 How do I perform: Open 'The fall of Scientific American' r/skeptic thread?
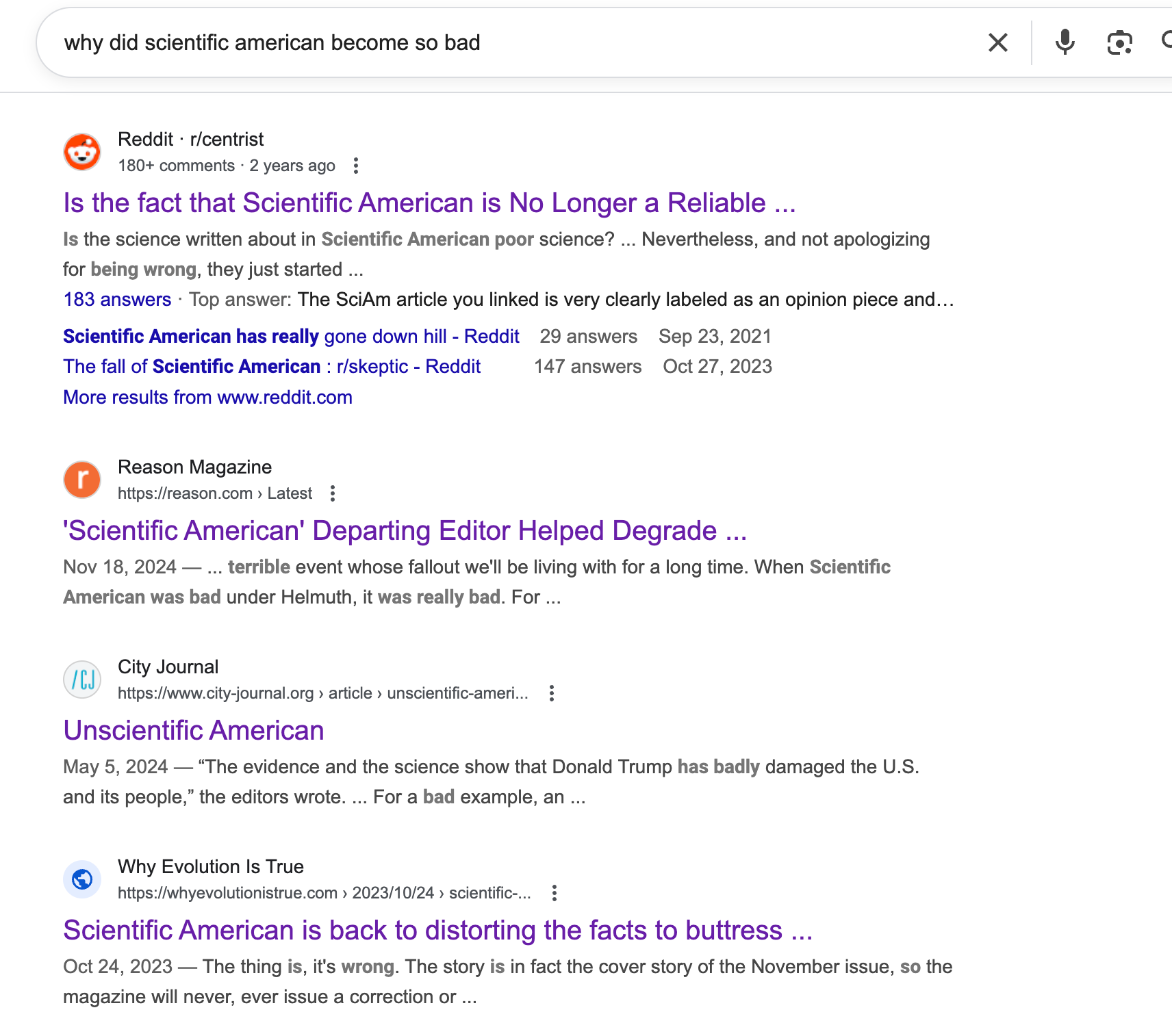(272, 367)
